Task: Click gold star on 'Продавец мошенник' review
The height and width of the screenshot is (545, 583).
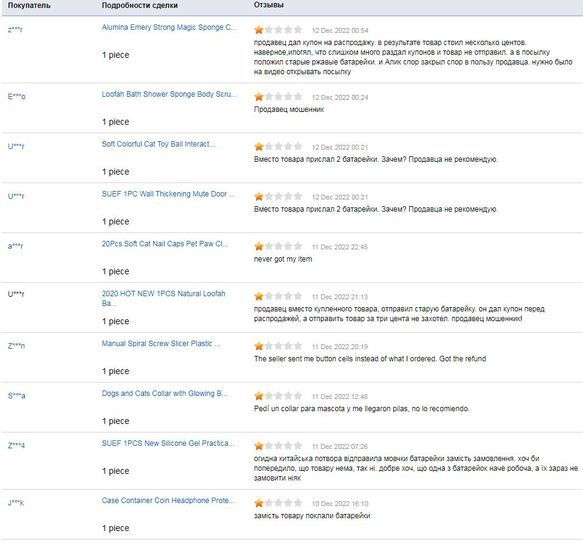Action: click(259, 97)
